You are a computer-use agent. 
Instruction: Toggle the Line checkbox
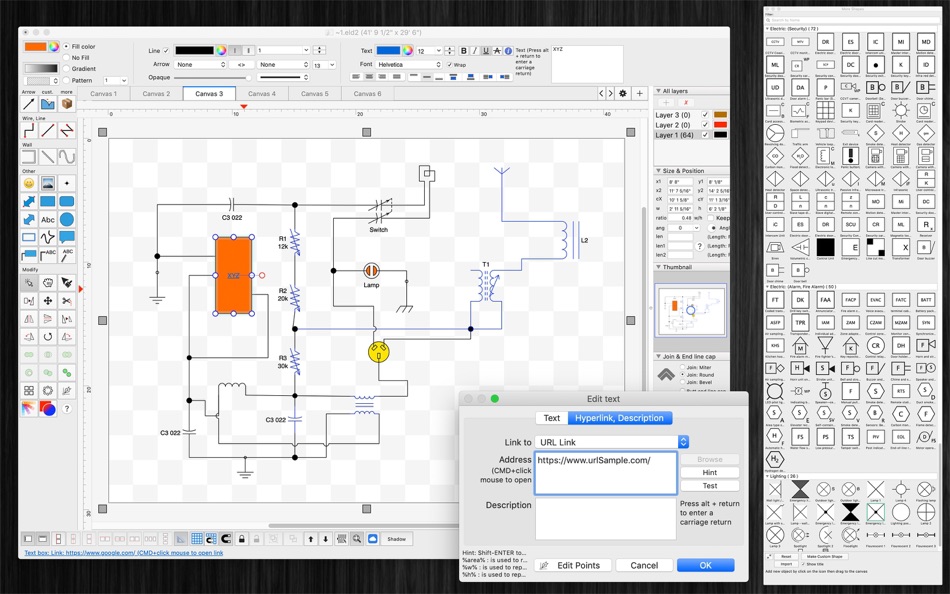click(x=166, y=50)
